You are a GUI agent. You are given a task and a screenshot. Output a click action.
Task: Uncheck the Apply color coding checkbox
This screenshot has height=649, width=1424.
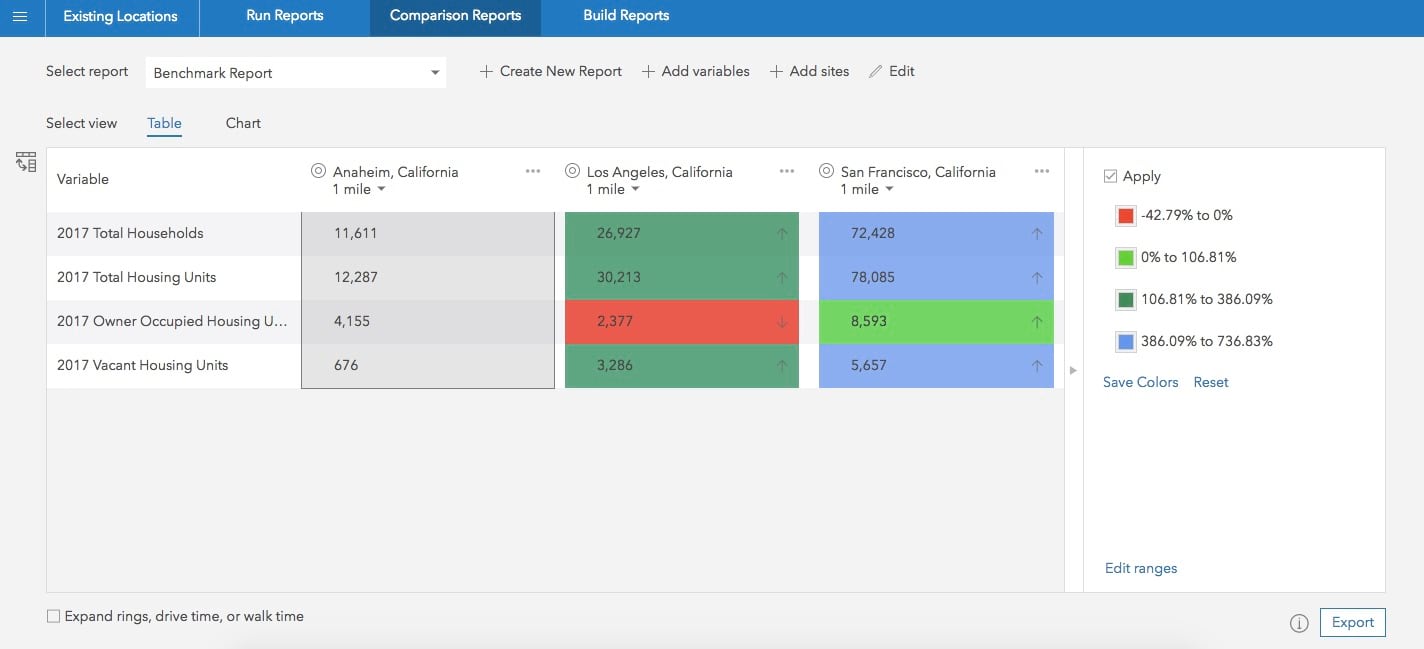click(x=1110, y=176)
